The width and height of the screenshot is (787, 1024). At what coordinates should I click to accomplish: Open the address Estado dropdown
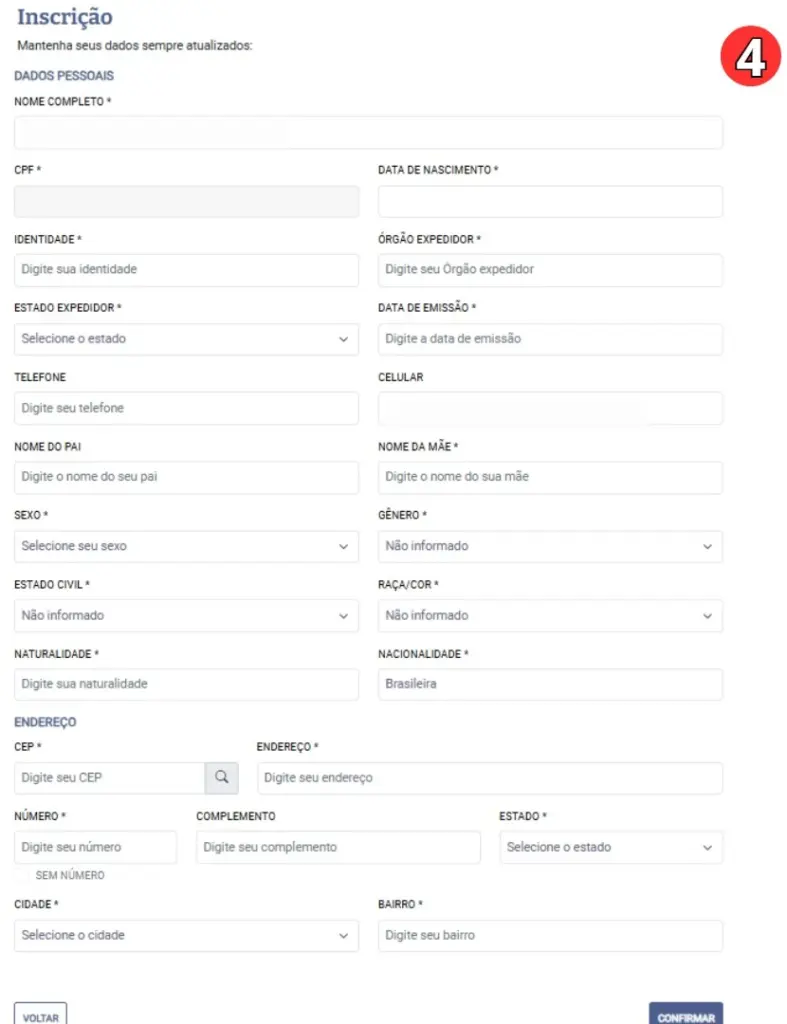pyautogui.click(x=611, y=848)
